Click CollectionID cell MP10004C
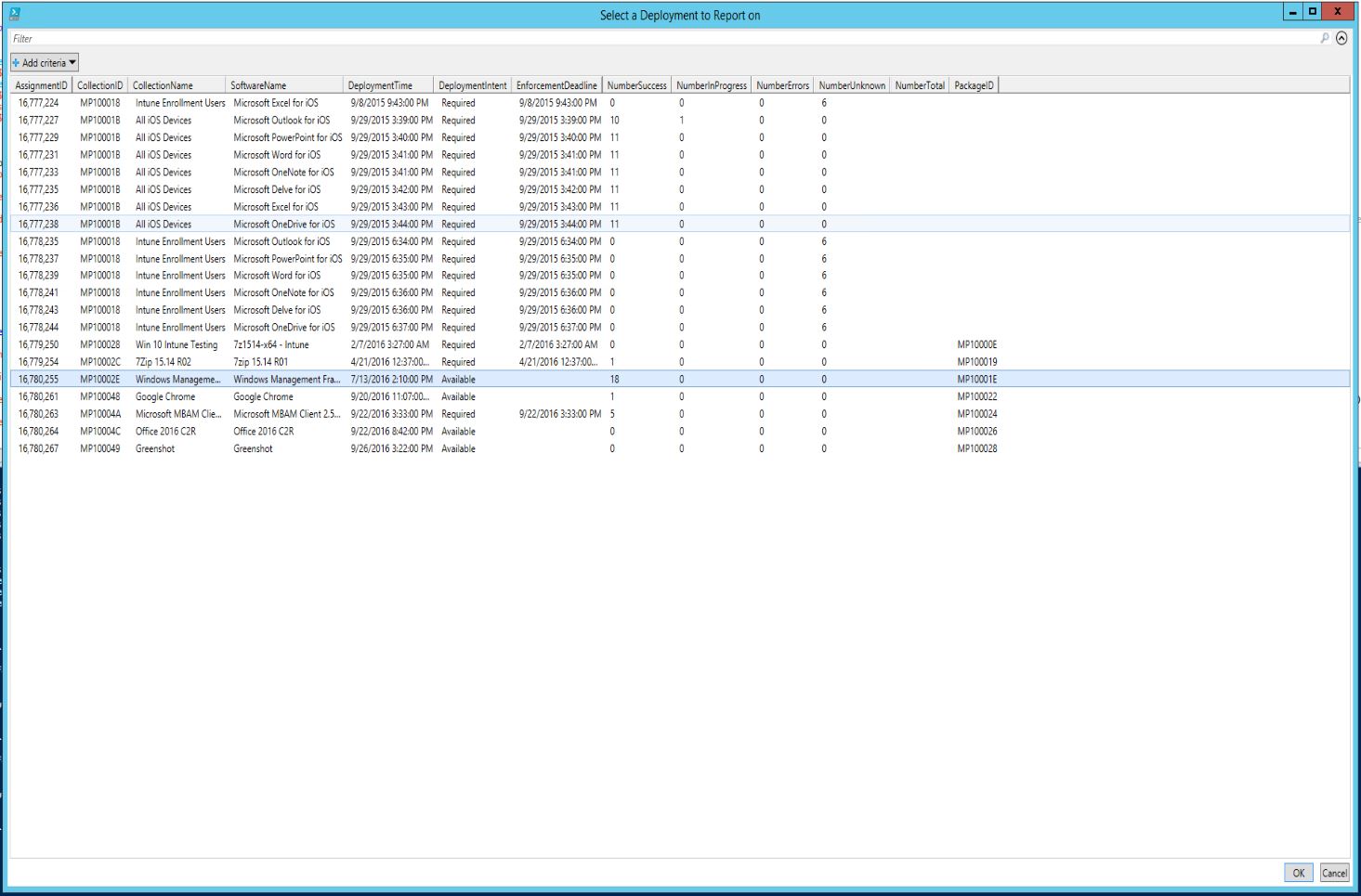This screenshot has height=896, width=1361. tap(100, 431)
